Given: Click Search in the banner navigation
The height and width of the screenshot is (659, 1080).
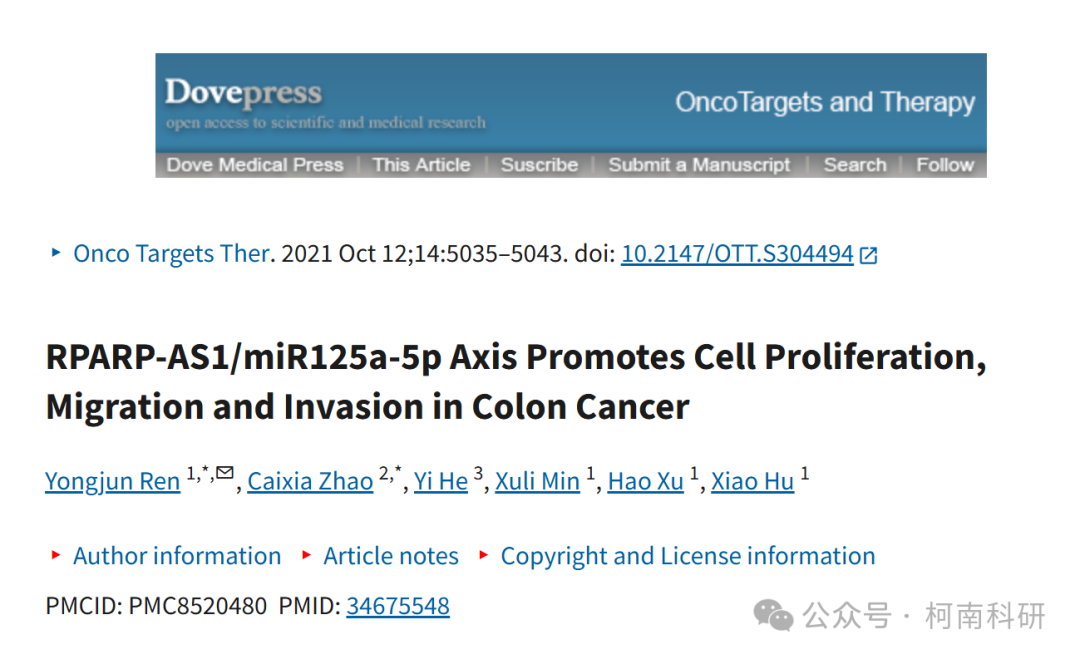Looking at the screenshot, I should [855, 165].
